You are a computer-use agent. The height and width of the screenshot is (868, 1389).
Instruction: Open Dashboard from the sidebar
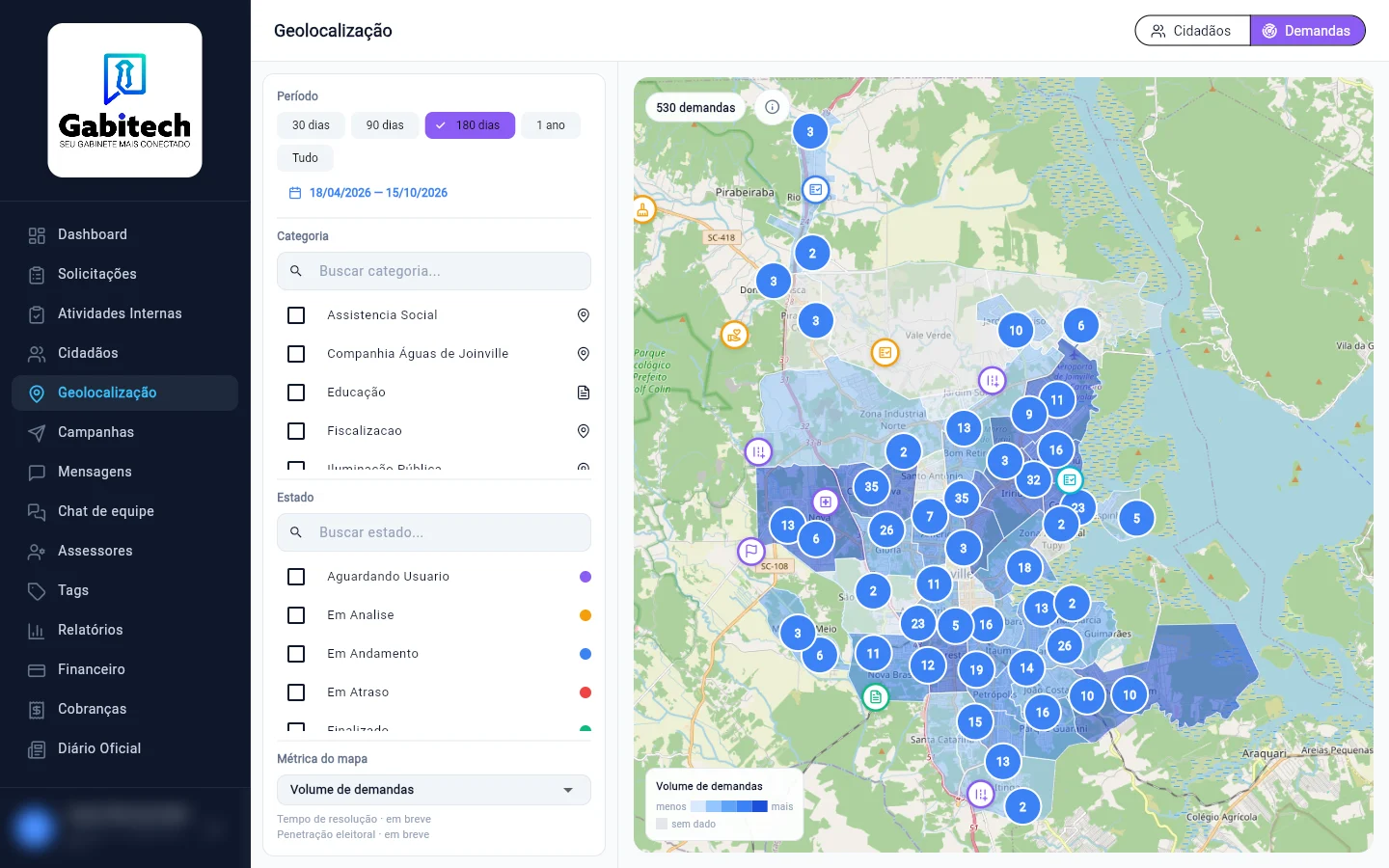124,234
